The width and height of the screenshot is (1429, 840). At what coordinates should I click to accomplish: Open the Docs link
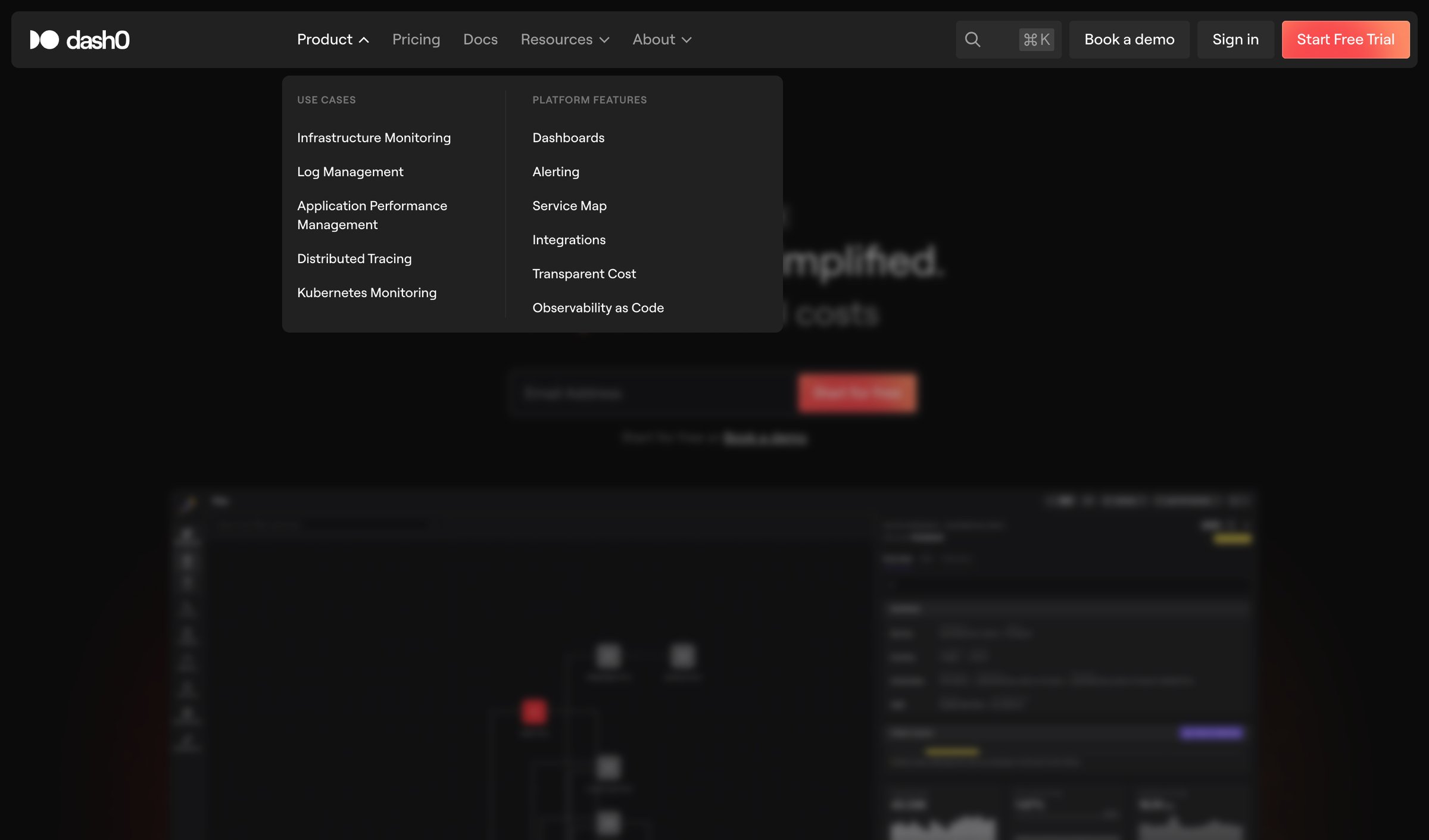point(481,39)
